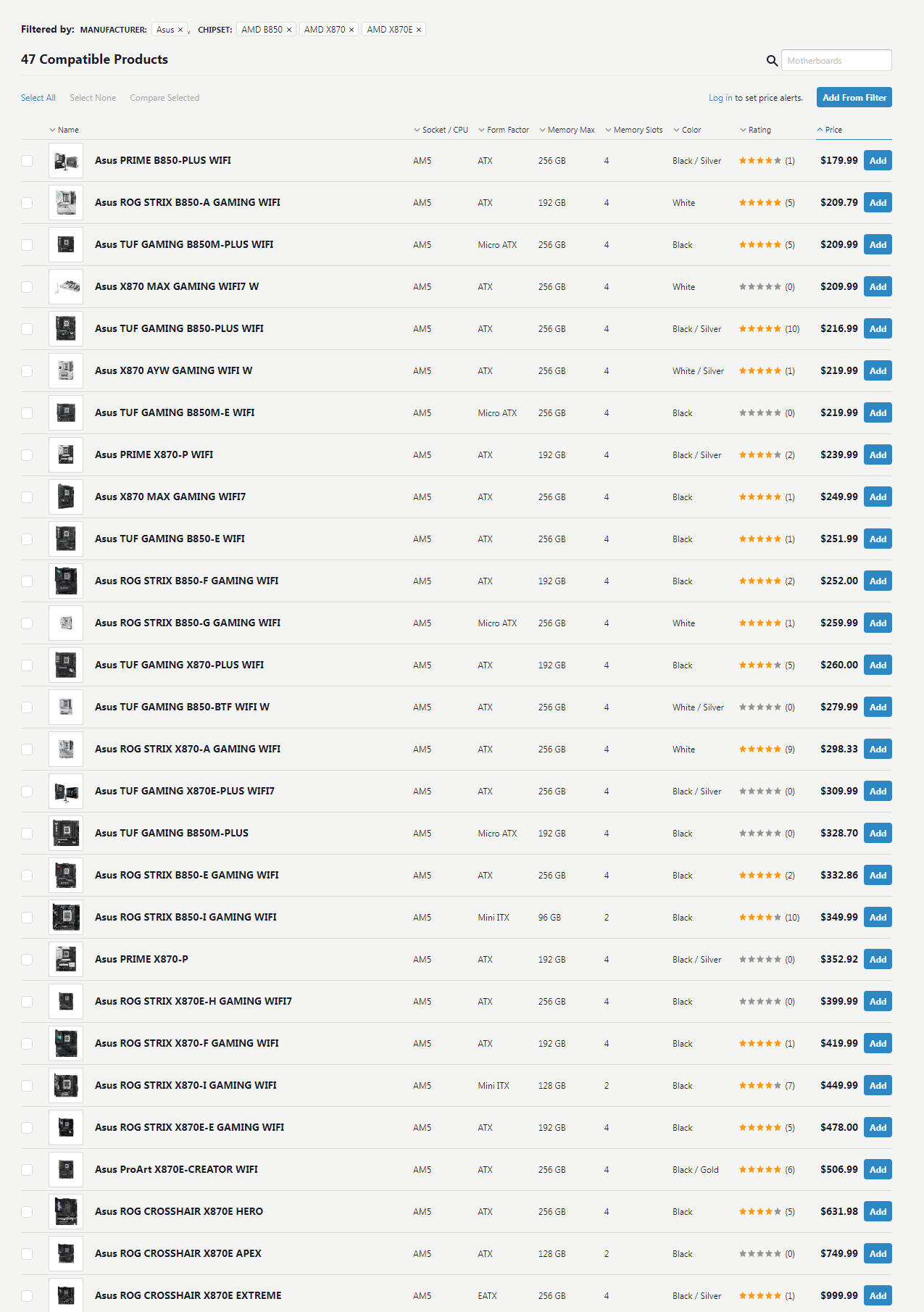This screenshot has width=924, height=1312.
Task: Check the box for Asus TUF GAMING B850M-PLUS WIFI
Action: (x=27, y=245)
